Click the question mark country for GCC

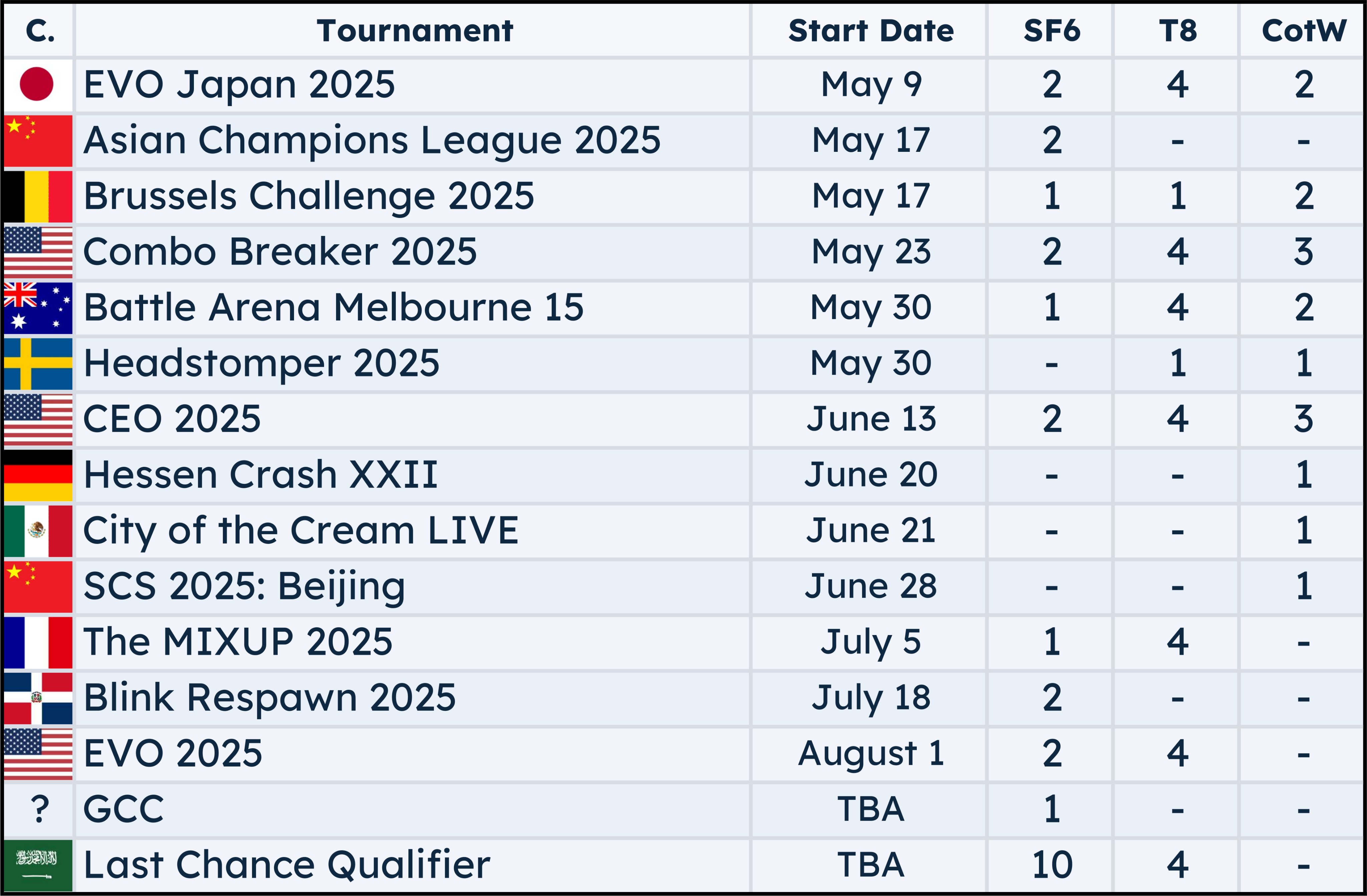40,809
